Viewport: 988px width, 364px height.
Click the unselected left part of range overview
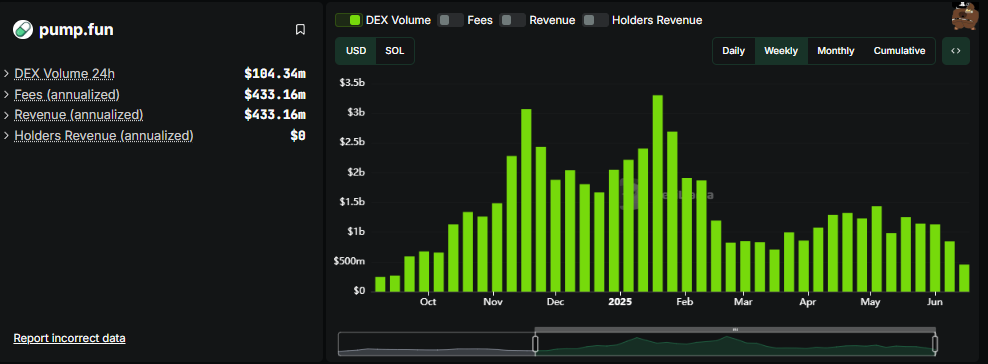[436, 344]
